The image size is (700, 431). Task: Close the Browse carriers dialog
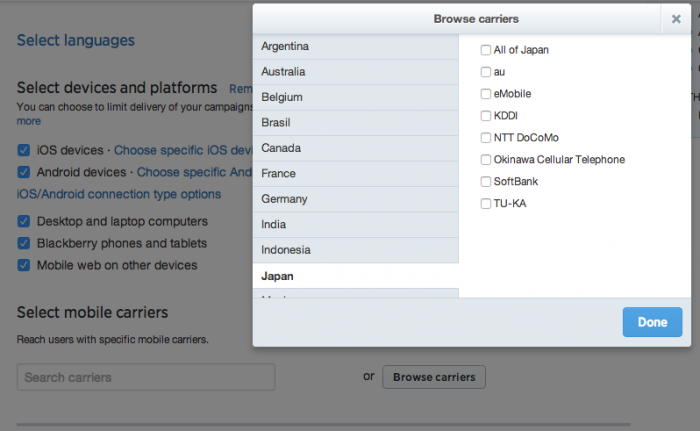pyautogui.click(x=676, y=19)
